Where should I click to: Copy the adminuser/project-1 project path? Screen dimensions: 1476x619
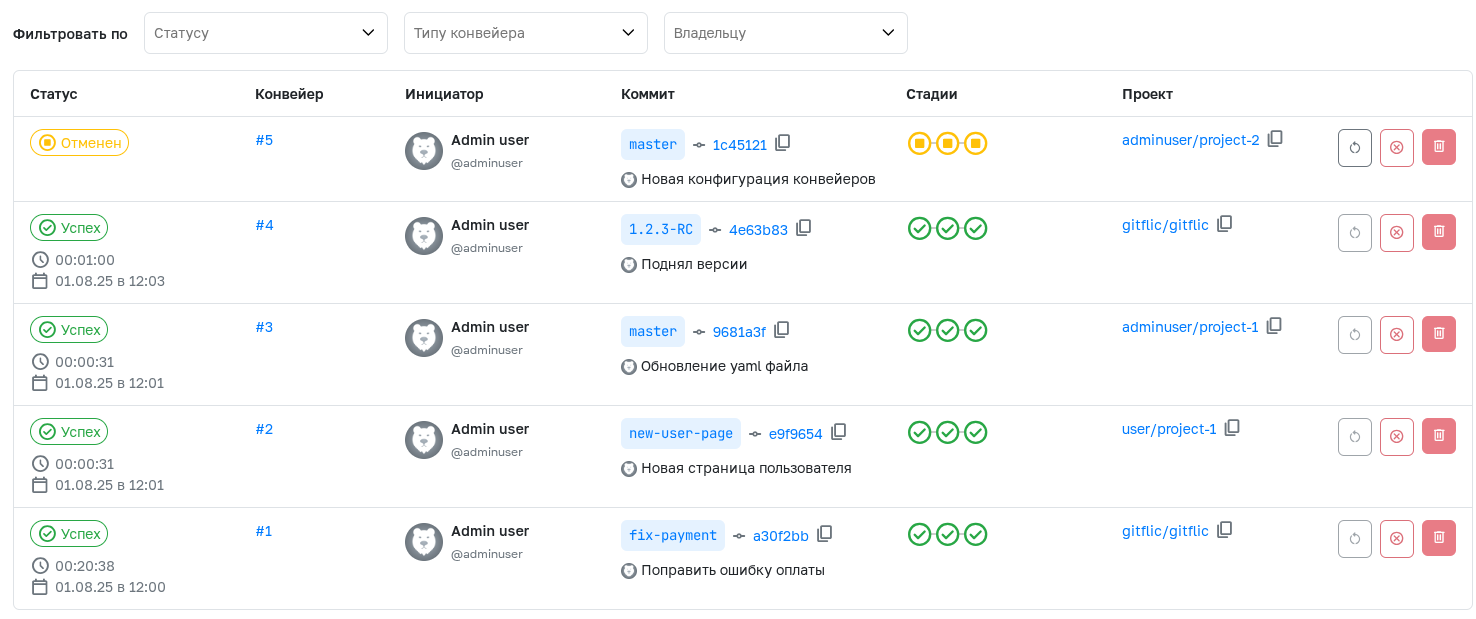pos(1274,326)
